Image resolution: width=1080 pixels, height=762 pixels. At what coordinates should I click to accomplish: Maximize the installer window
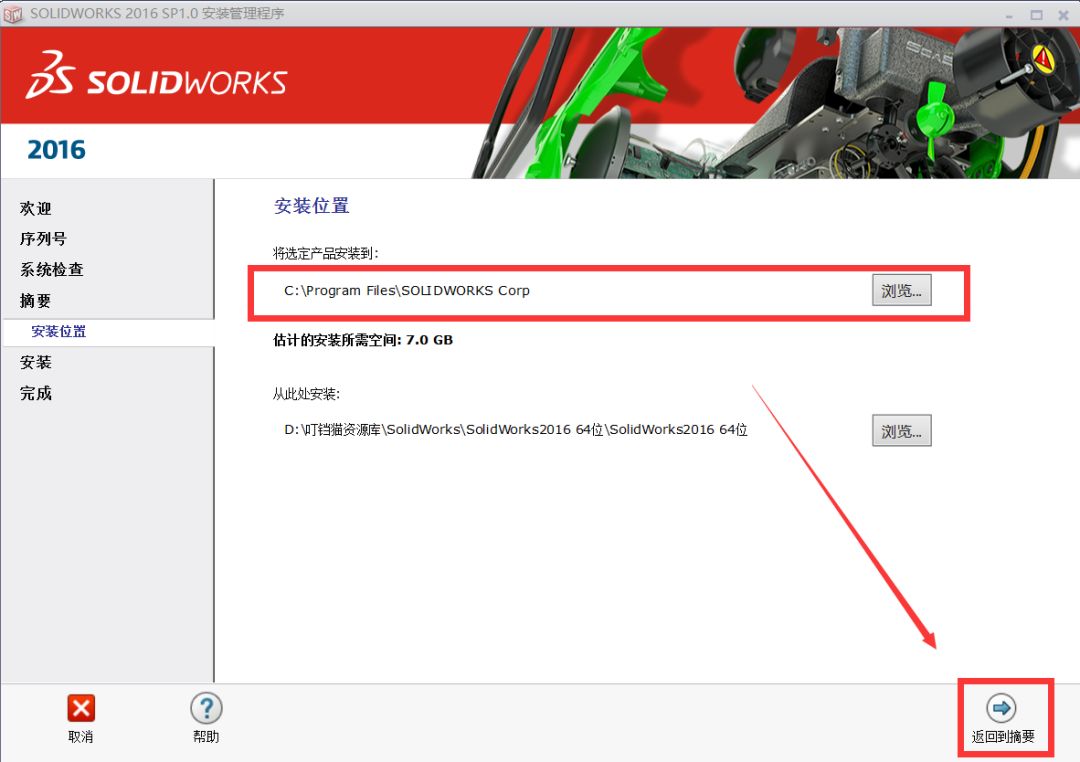pos(1037,14)
